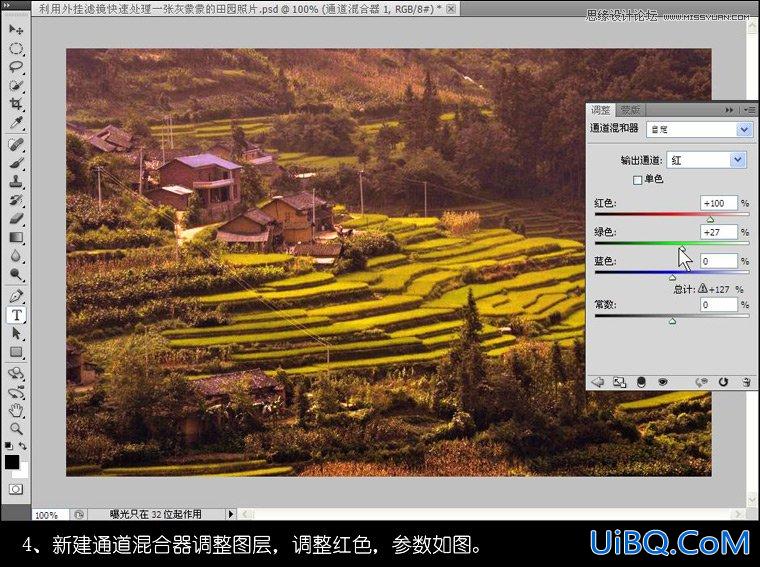Click the 绿色 value field showing +27
This screenshot has width=760, height=567.
pyautogui.click(x=718, y=232)
